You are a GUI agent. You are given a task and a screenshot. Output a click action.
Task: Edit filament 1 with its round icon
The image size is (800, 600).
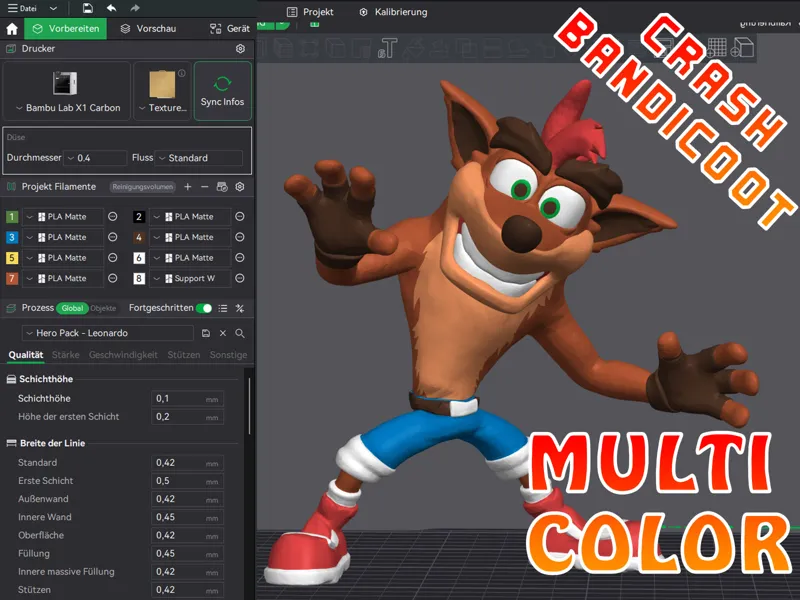point(113,217)
